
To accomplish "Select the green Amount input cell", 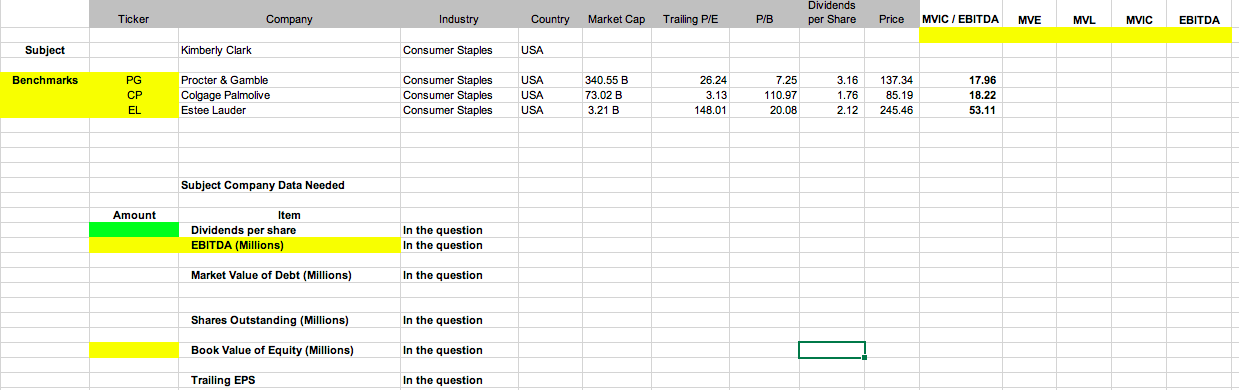I will tap(134, 230).
